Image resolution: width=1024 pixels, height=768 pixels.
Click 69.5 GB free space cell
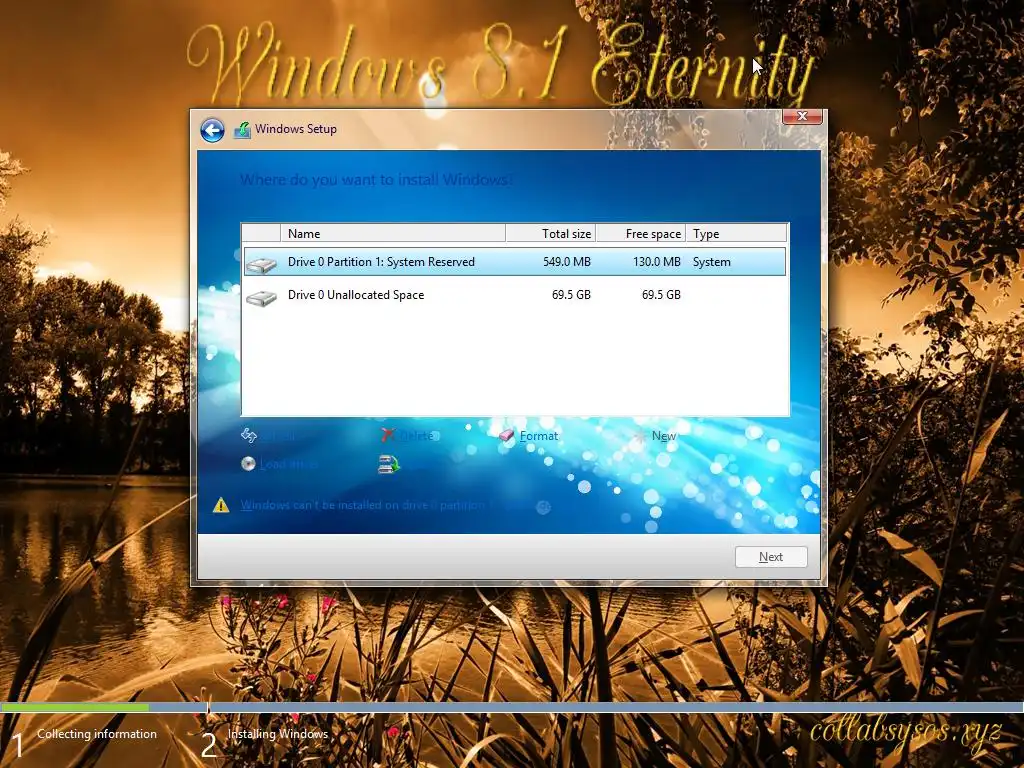click(661, 295)
